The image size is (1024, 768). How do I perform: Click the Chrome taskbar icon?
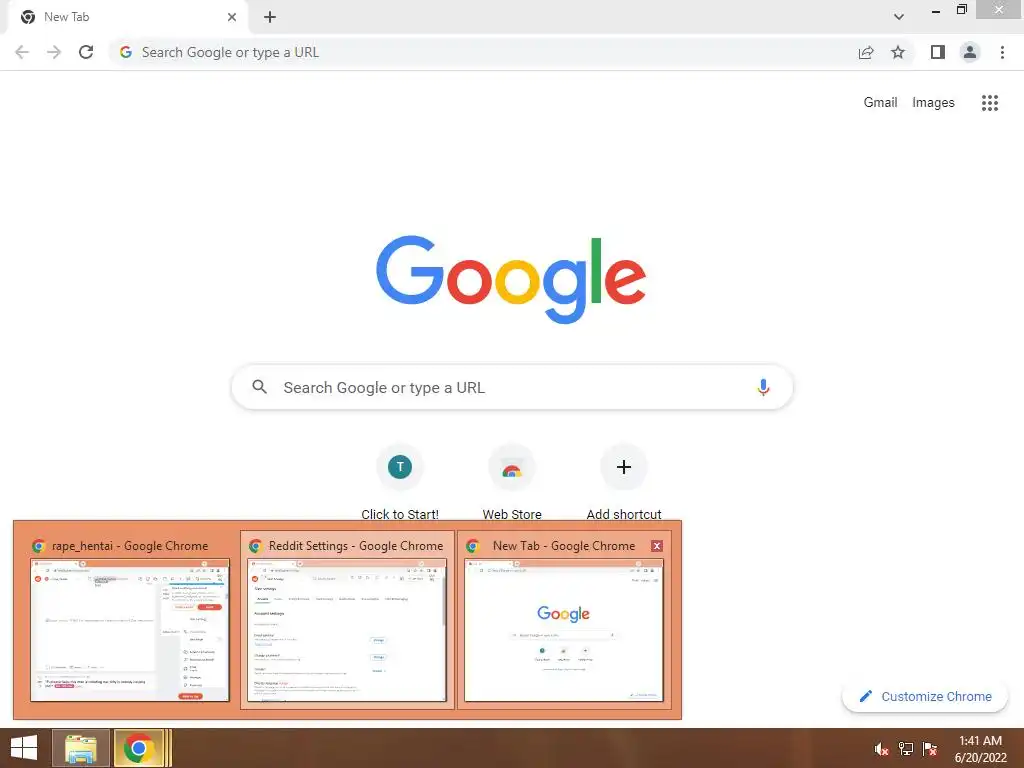(x=138, y=748)
